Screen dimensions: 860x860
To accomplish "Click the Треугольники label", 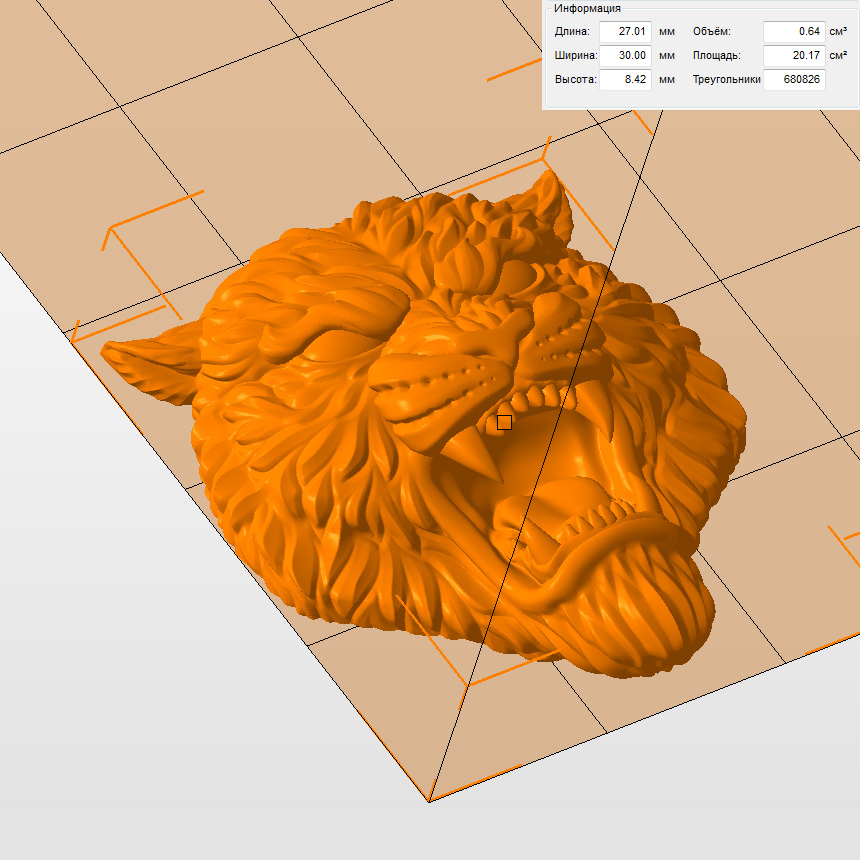I will [726, 80].
